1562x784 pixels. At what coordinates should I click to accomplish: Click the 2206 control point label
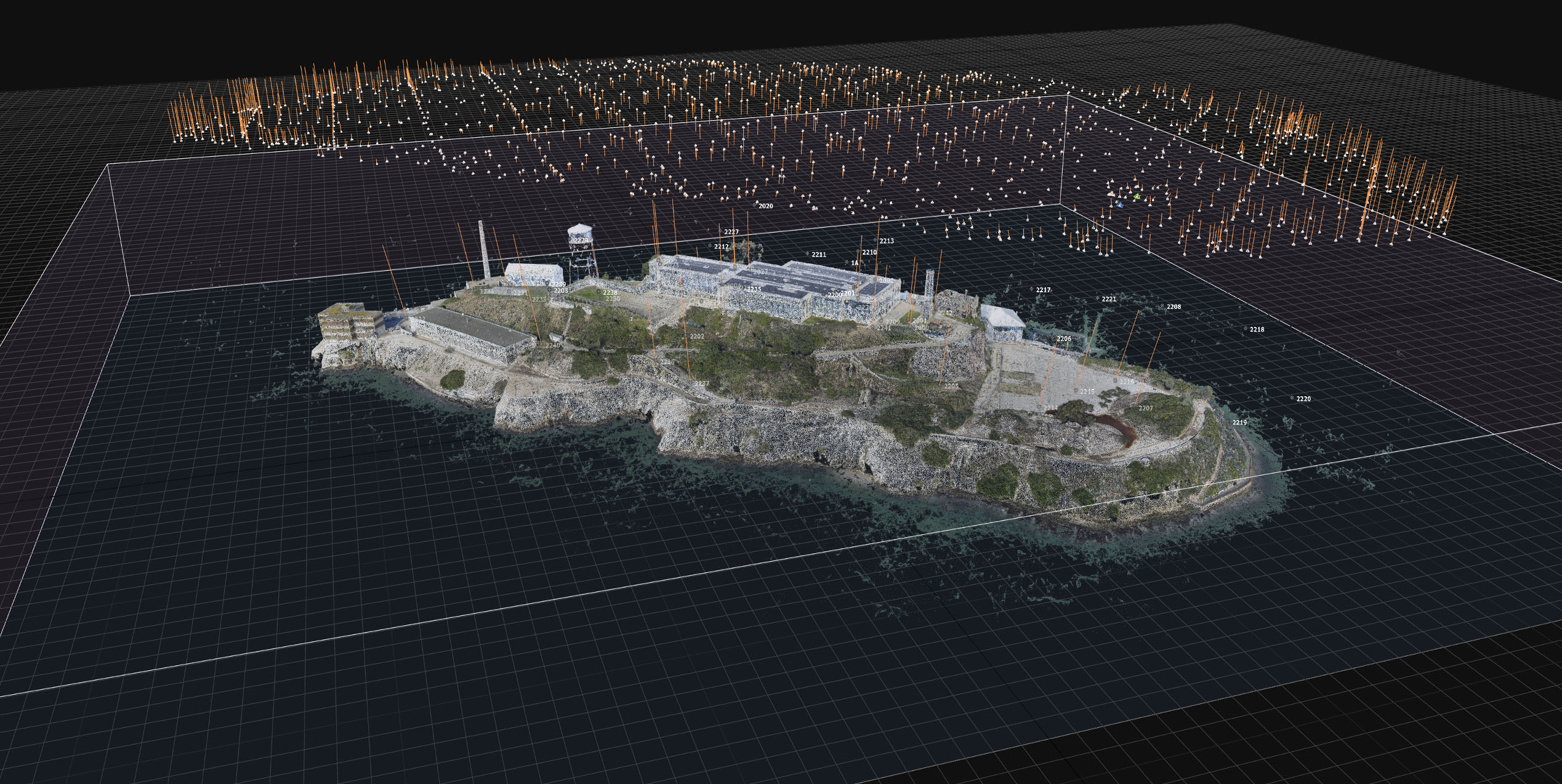1063,338
